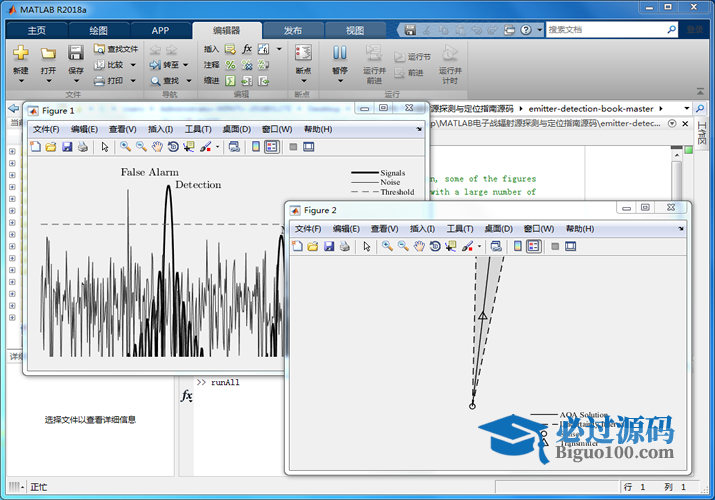Screen dimensions: 715x500
Task: Open the 新建 (New) dropdown in ribbon
Action: [21, 72]
